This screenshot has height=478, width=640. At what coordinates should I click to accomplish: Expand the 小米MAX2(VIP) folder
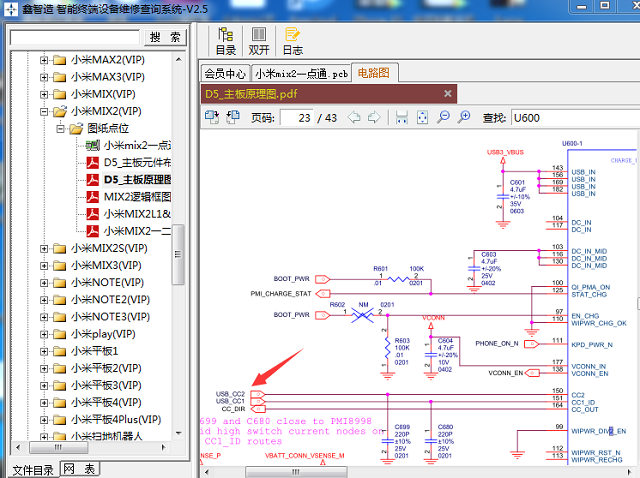click(44, 60)
